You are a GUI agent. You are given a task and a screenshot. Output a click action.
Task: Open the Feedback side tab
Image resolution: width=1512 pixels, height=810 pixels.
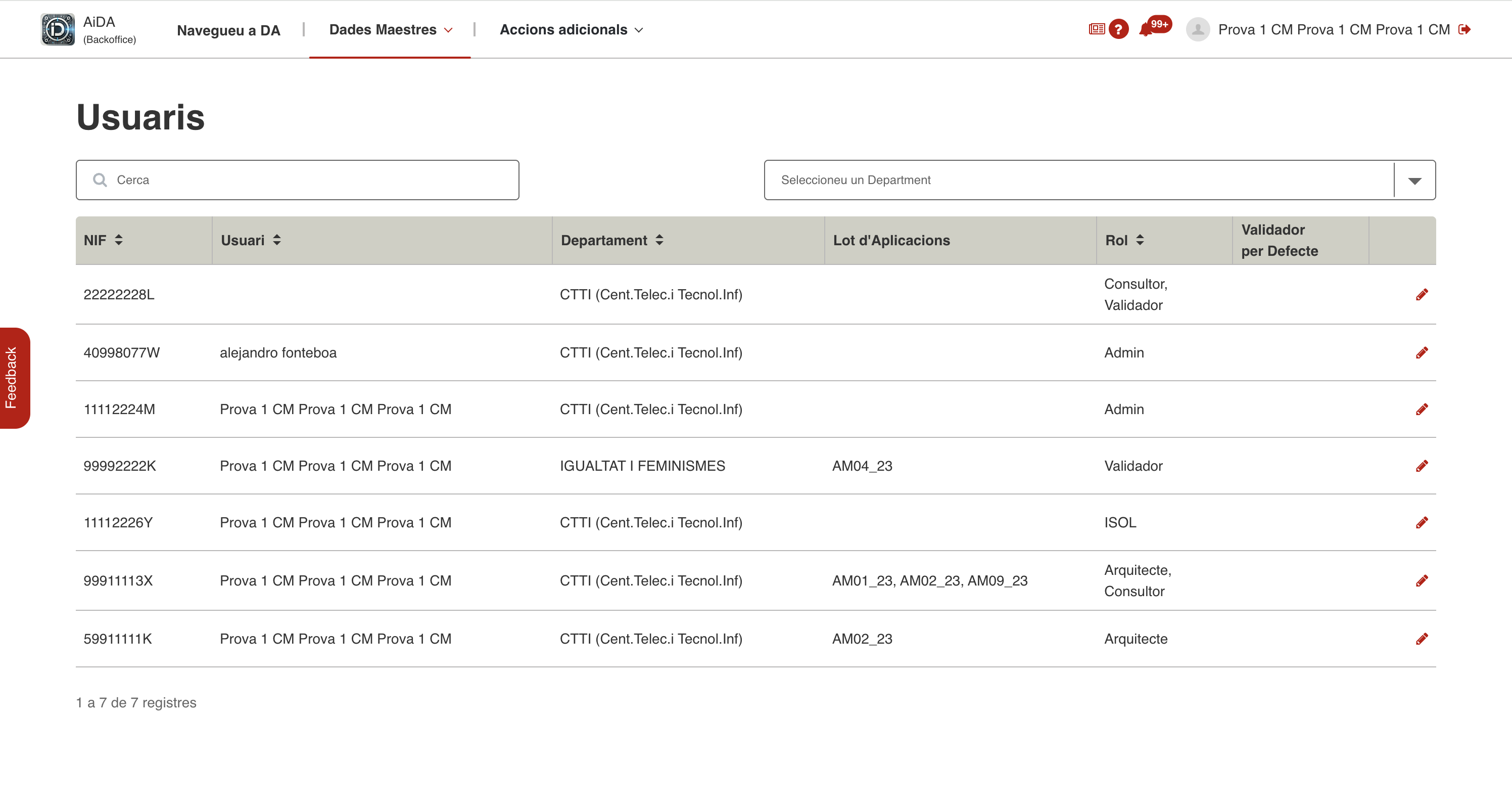pos(13,378)
